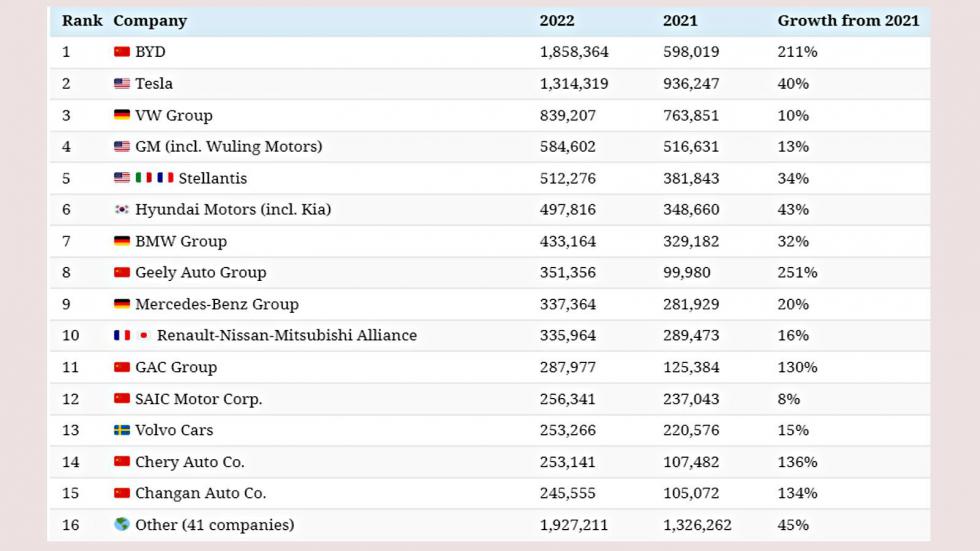Screen dimensions: 980x551
Task: Click Chery's 2021 value 107,482
Action: click(691, 462)
